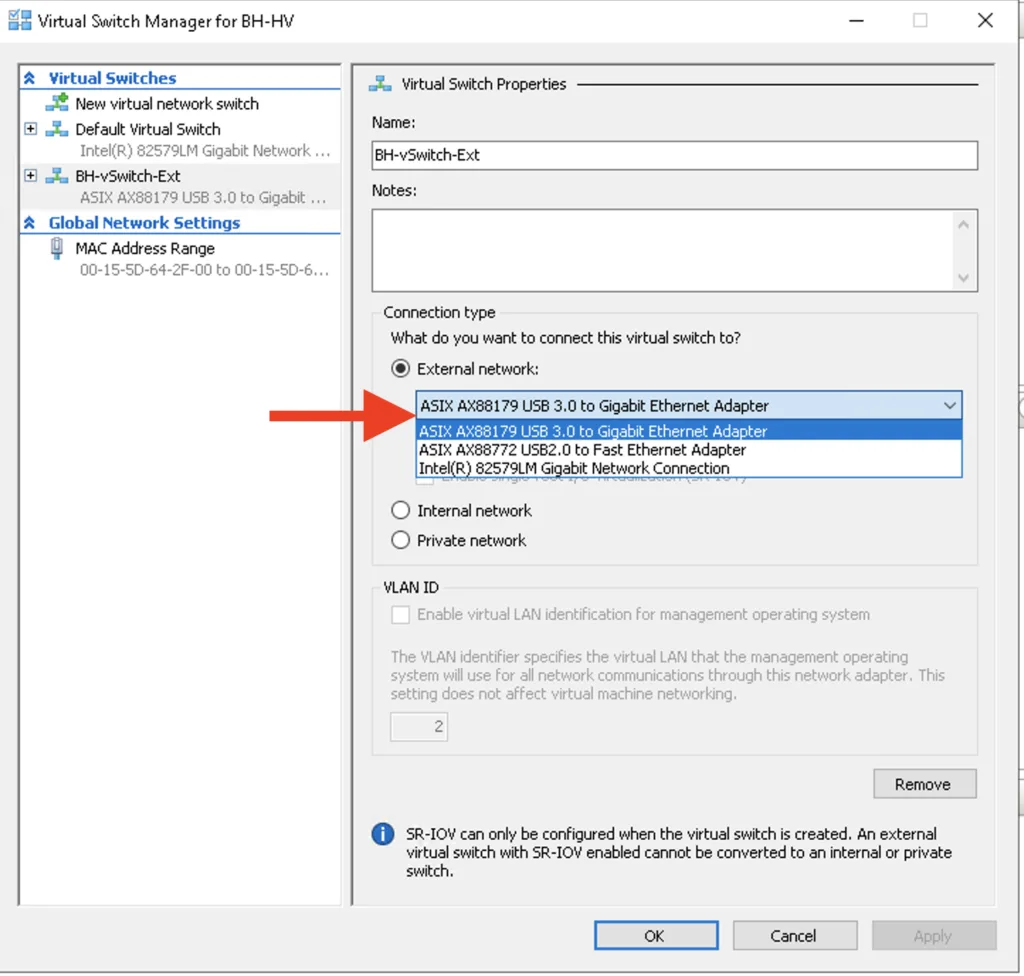The width and height of the screenshot is (1024, 976).
Task: Click the blue SR-IOV information icon
Action: 383,834
